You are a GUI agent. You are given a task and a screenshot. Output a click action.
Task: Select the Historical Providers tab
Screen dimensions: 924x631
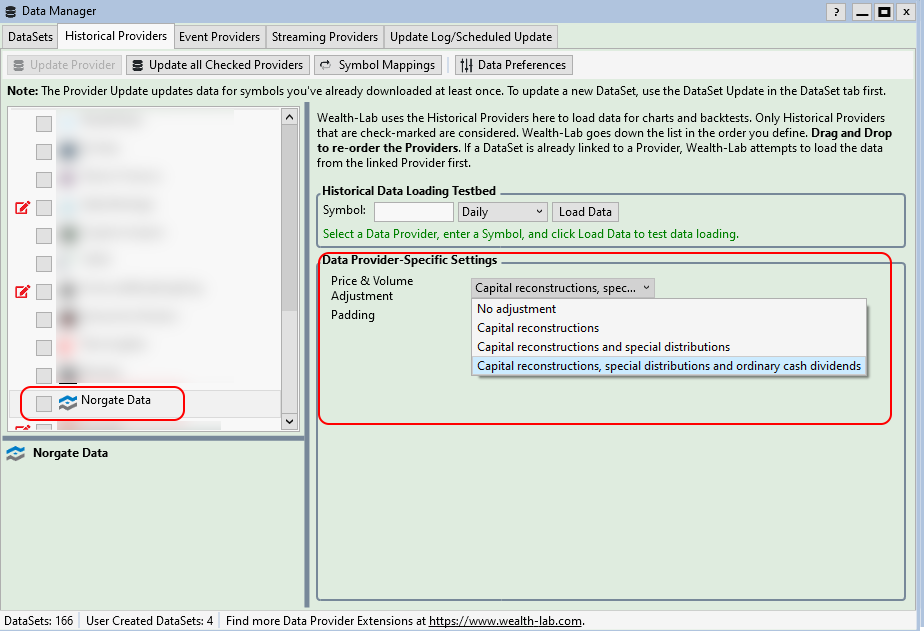coord(116,36)
